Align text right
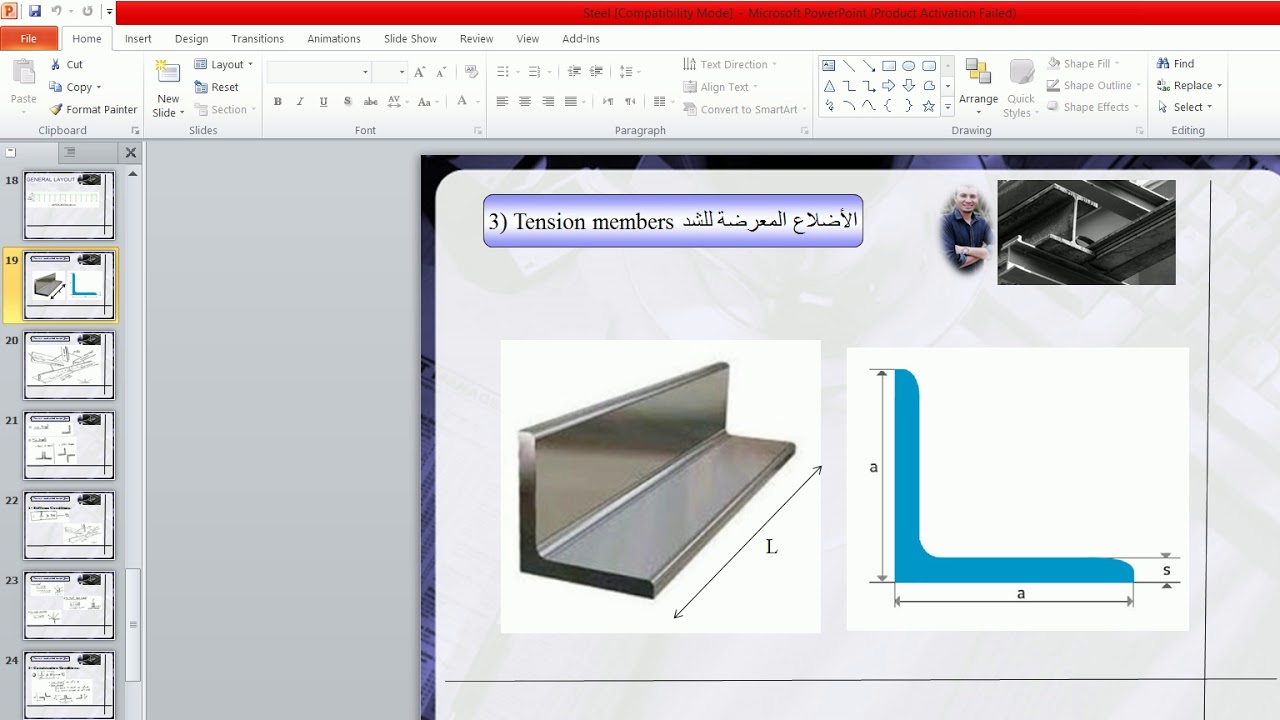The width and height of the screenshot is (1280, 720). [548, 102]
